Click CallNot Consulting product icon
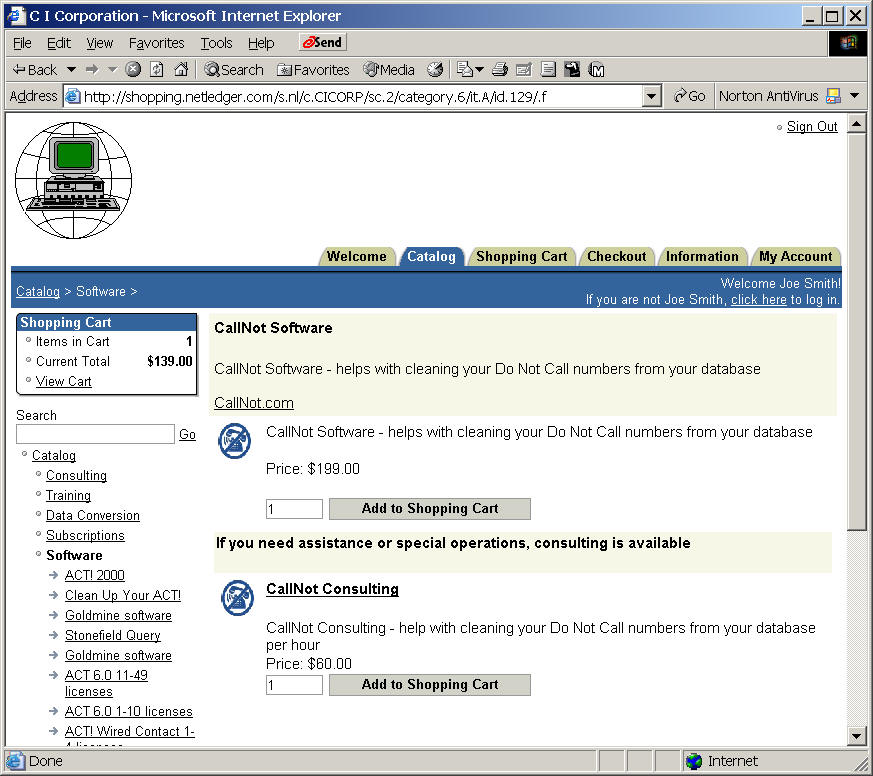The height and width of the screenshot is (776, 873). pos(237,598)
